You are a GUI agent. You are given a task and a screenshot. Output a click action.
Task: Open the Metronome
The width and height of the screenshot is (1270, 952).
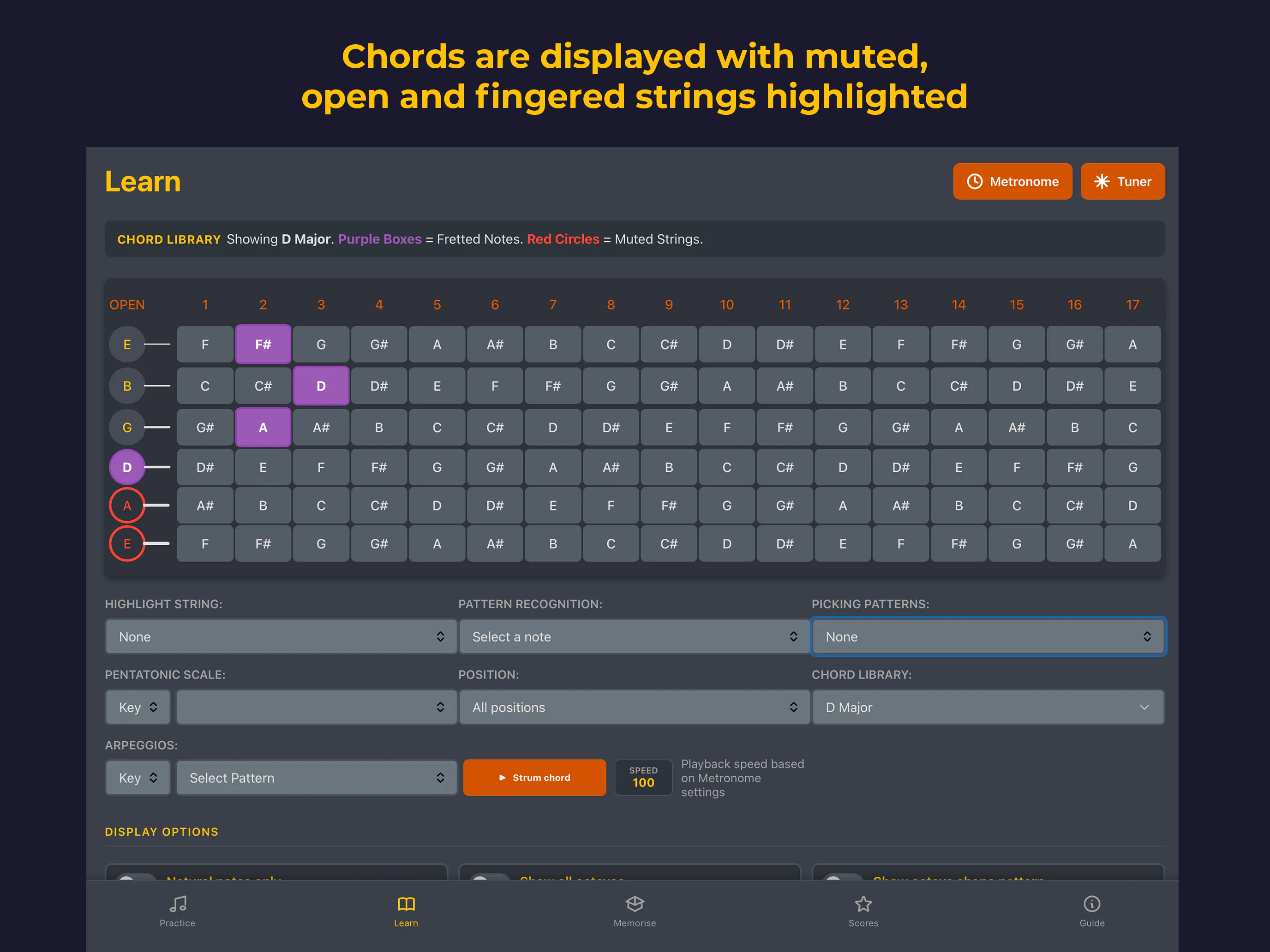pos(1012,181)
